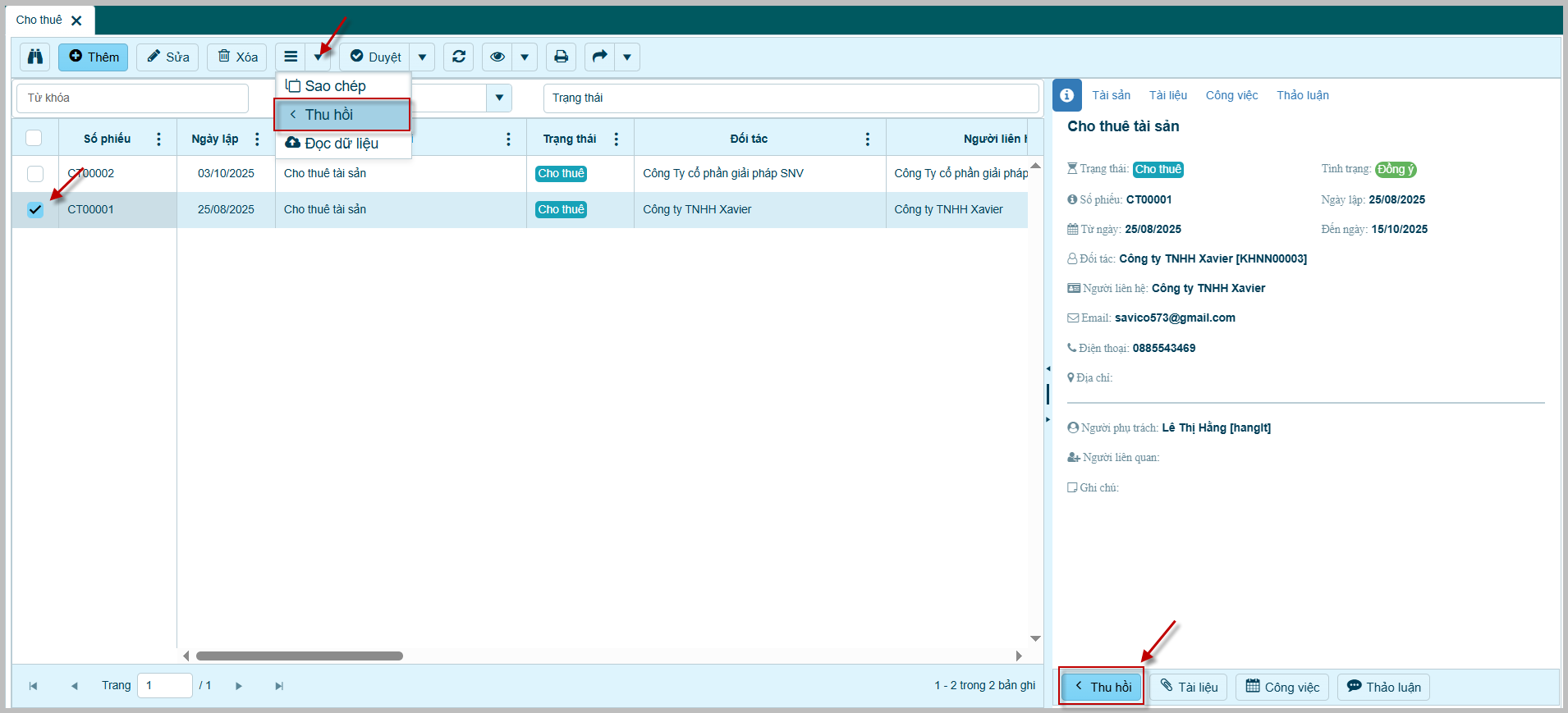Image resolution: width=1568 pixels, height=713 pixels.
Task: Click the binoculars search icon
Action: pos(35,57)
